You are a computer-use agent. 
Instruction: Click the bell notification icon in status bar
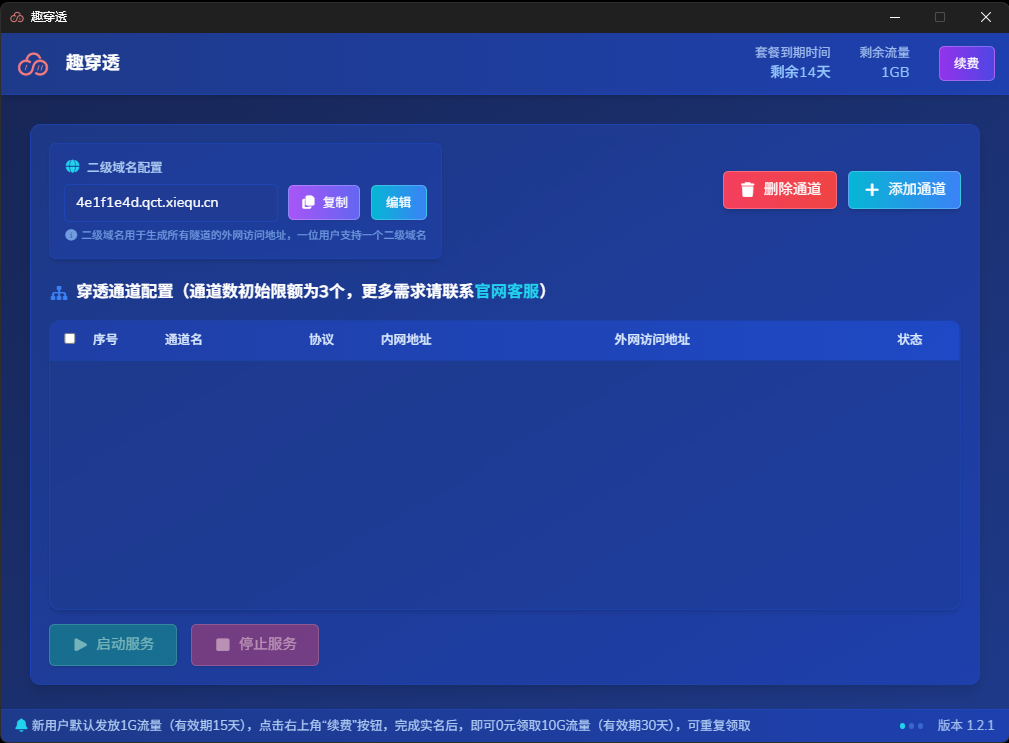21,725
